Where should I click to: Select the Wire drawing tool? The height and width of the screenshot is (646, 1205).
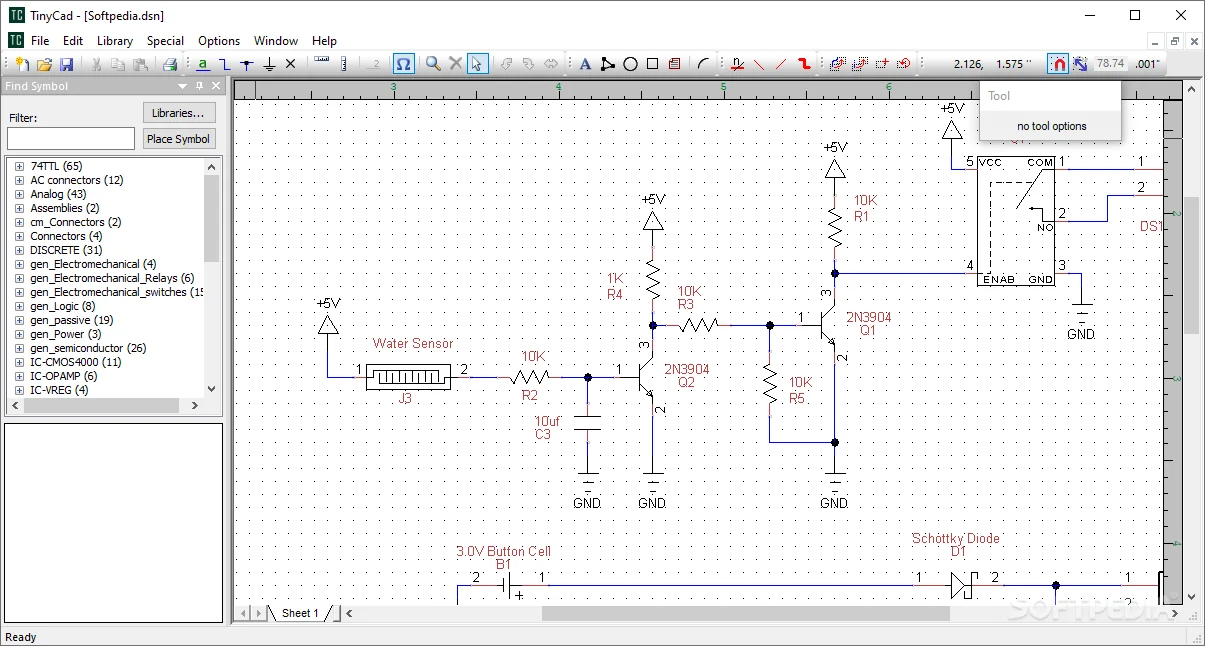[225, 63]
